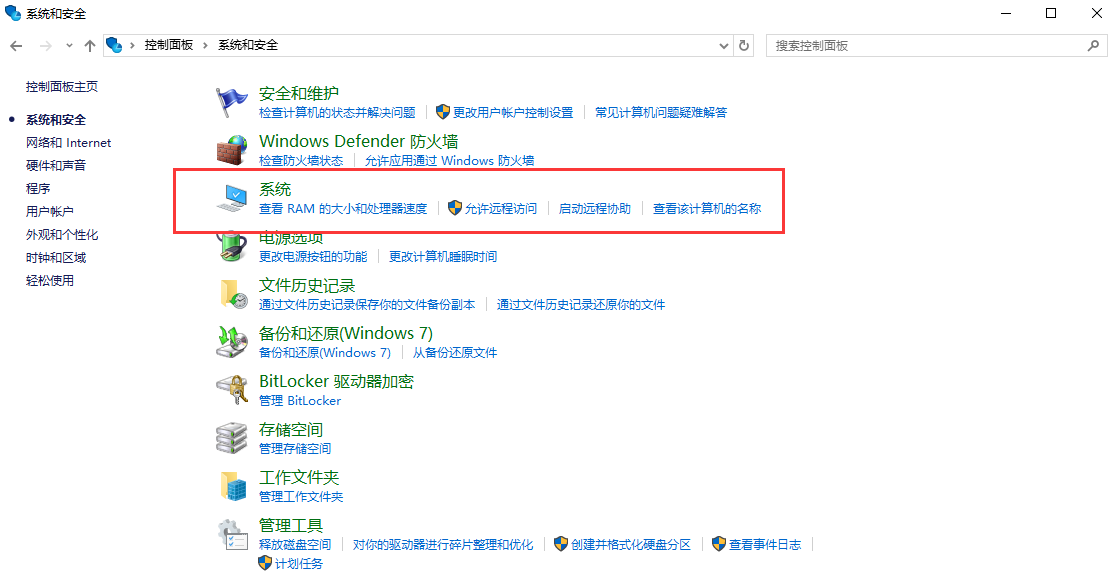This screenshot has width=1117, height=588.
Task: Click the 管理工具 gear checklist icon
Action: pyautogui.click(x=232, y=535)
